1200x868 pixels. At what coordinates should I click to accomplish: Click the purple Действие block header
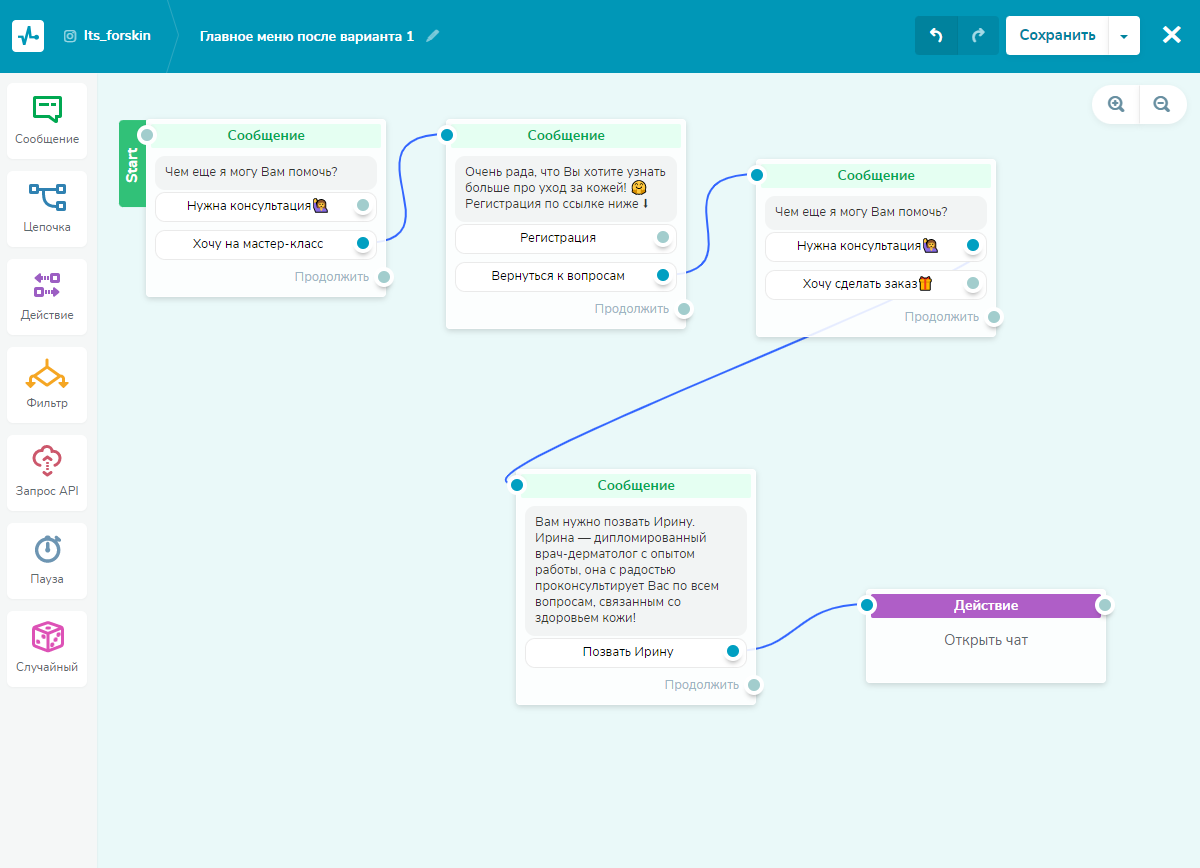coord(986,605)
